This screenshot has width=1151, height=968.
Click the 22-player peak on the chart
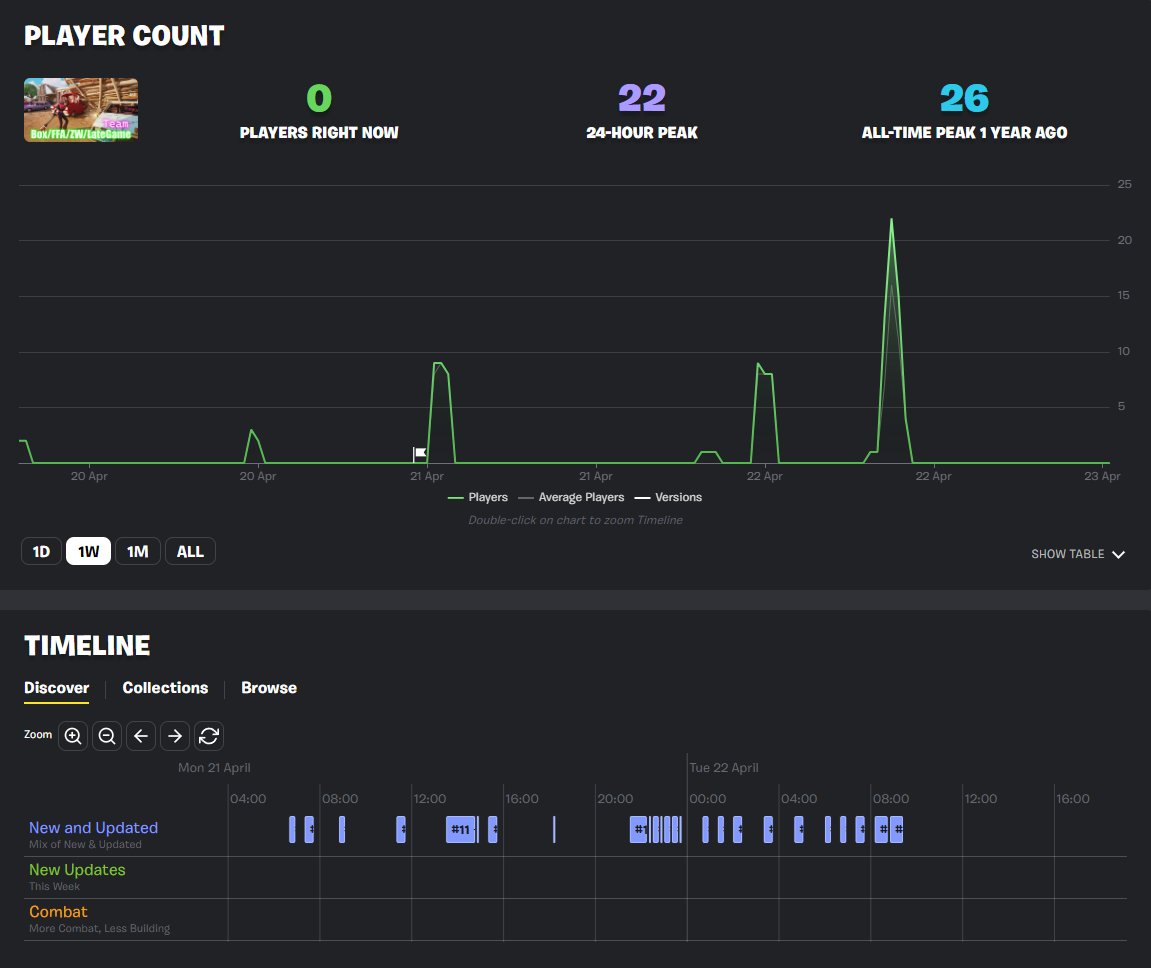(891, 219)
